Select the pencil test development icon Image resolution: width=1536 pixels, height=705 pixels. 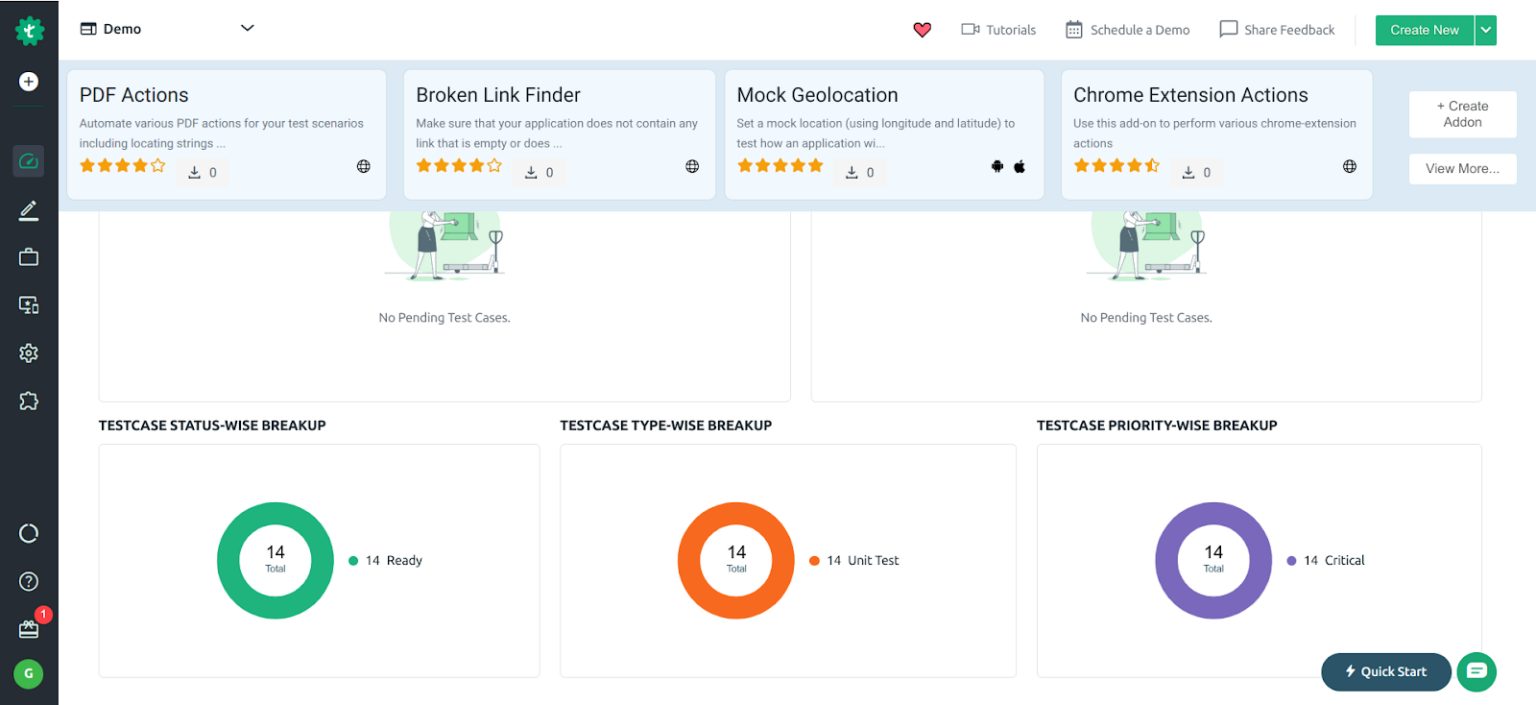click(x=28, y=210)
